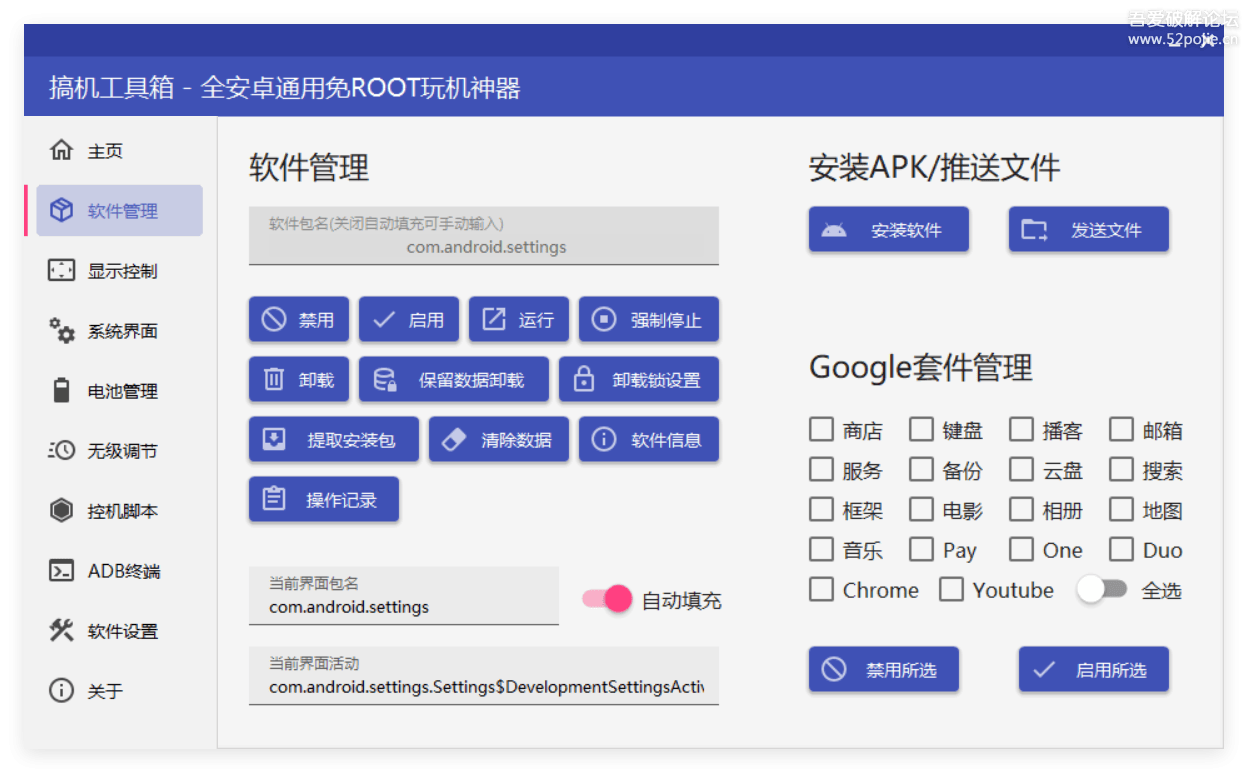Click the 卸载 trash can button
Screen dimensions: 1248x773
tap(298, 380)
